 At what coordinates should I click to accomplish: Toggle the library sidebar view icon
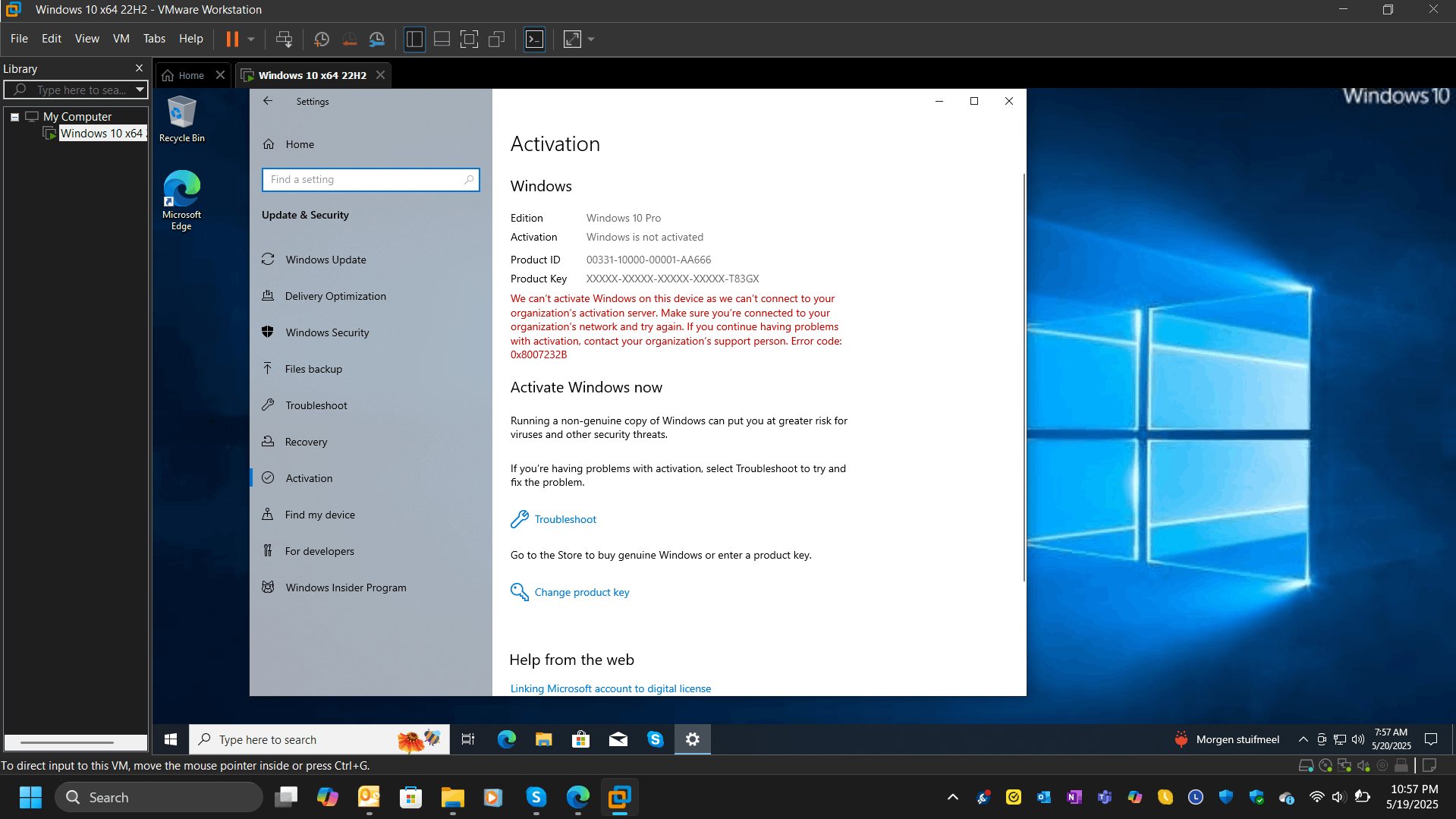(414, 39)
